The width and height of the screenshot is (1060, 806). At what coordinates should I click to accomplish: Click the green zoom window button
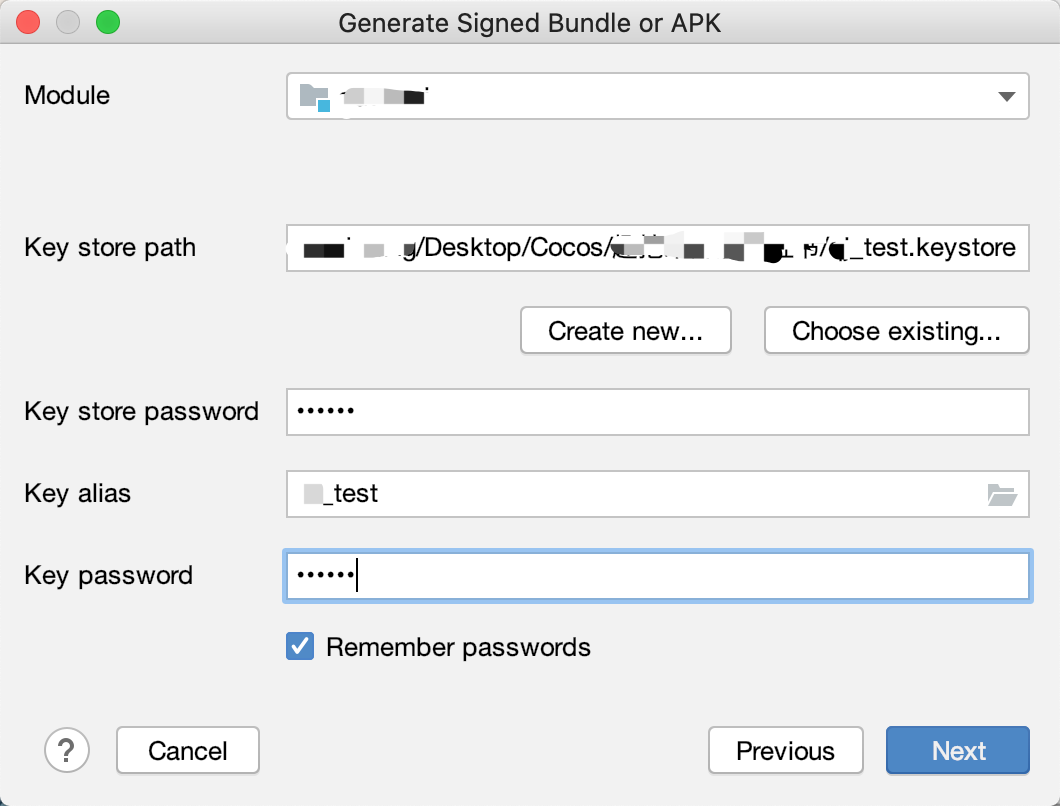pyautogui.click(x=106, y=21)
